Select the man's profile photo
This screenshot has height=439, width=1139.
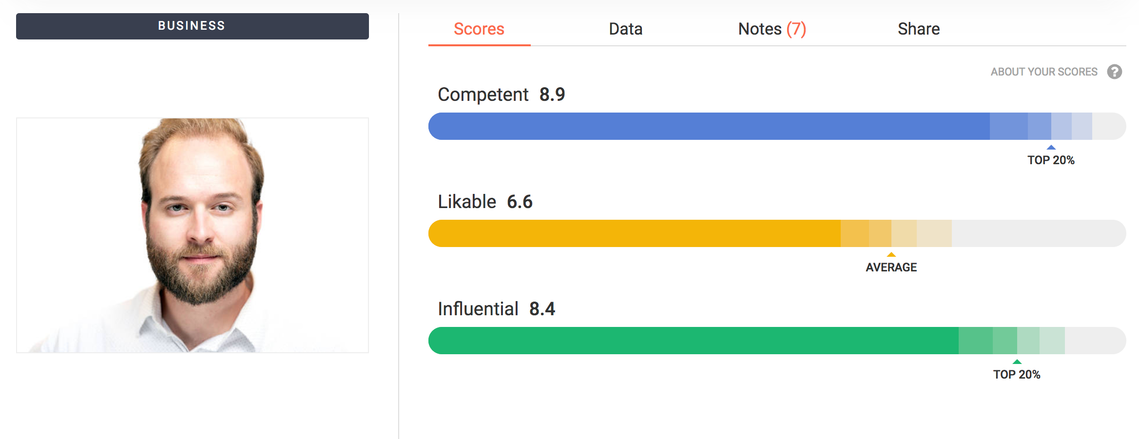click(192, 235)
